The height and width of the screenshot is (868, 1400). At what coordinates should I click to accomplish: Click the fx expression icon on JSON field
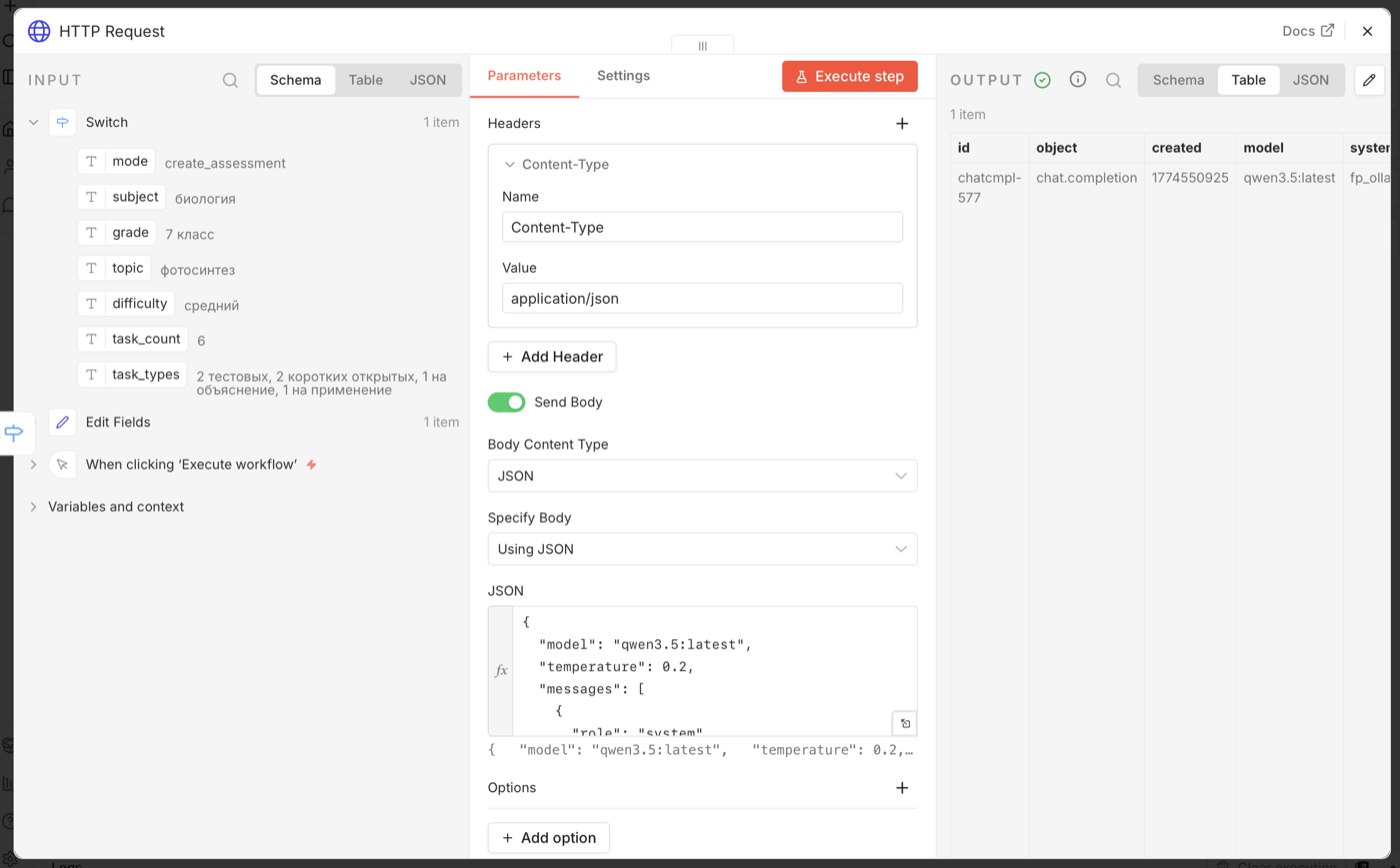pyautogui.click(x=501, y=671)
